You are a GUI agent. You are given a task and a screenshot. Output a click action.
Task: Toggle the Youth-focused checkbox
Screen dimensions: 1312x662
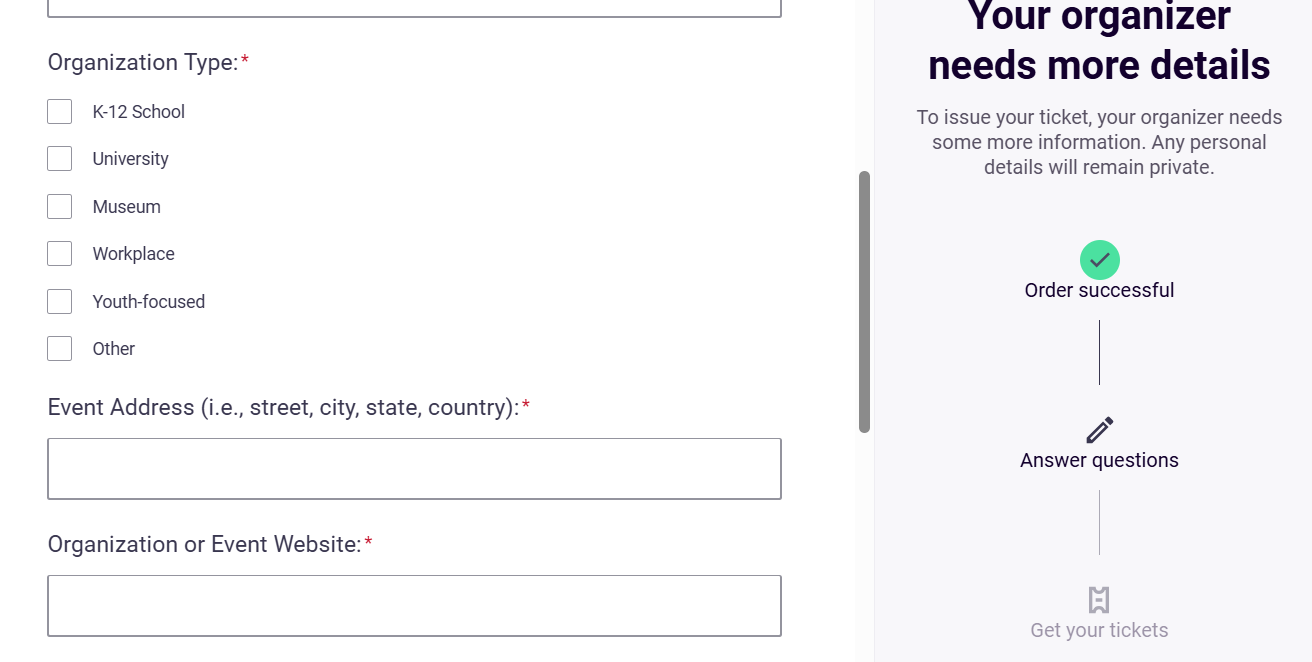click(60, 302)
